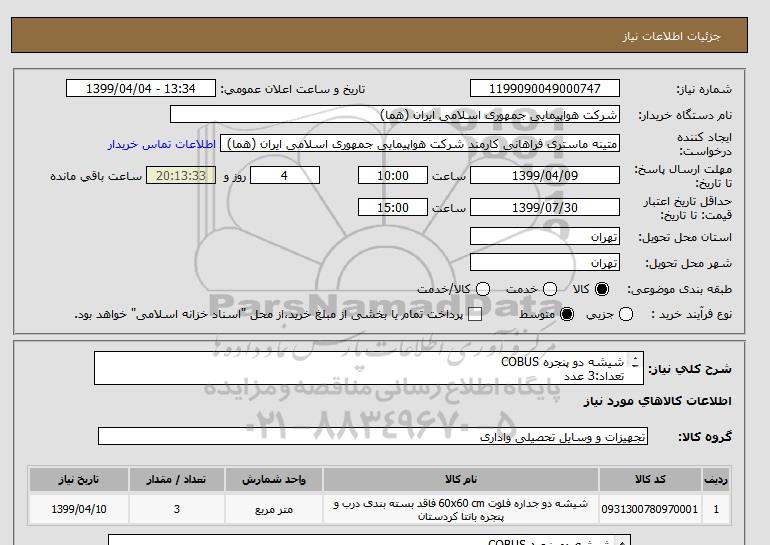This screenshot has height=545, width=770.
Task: Click the remaining time countdown 20:13:33
Action: click(181, 175)
